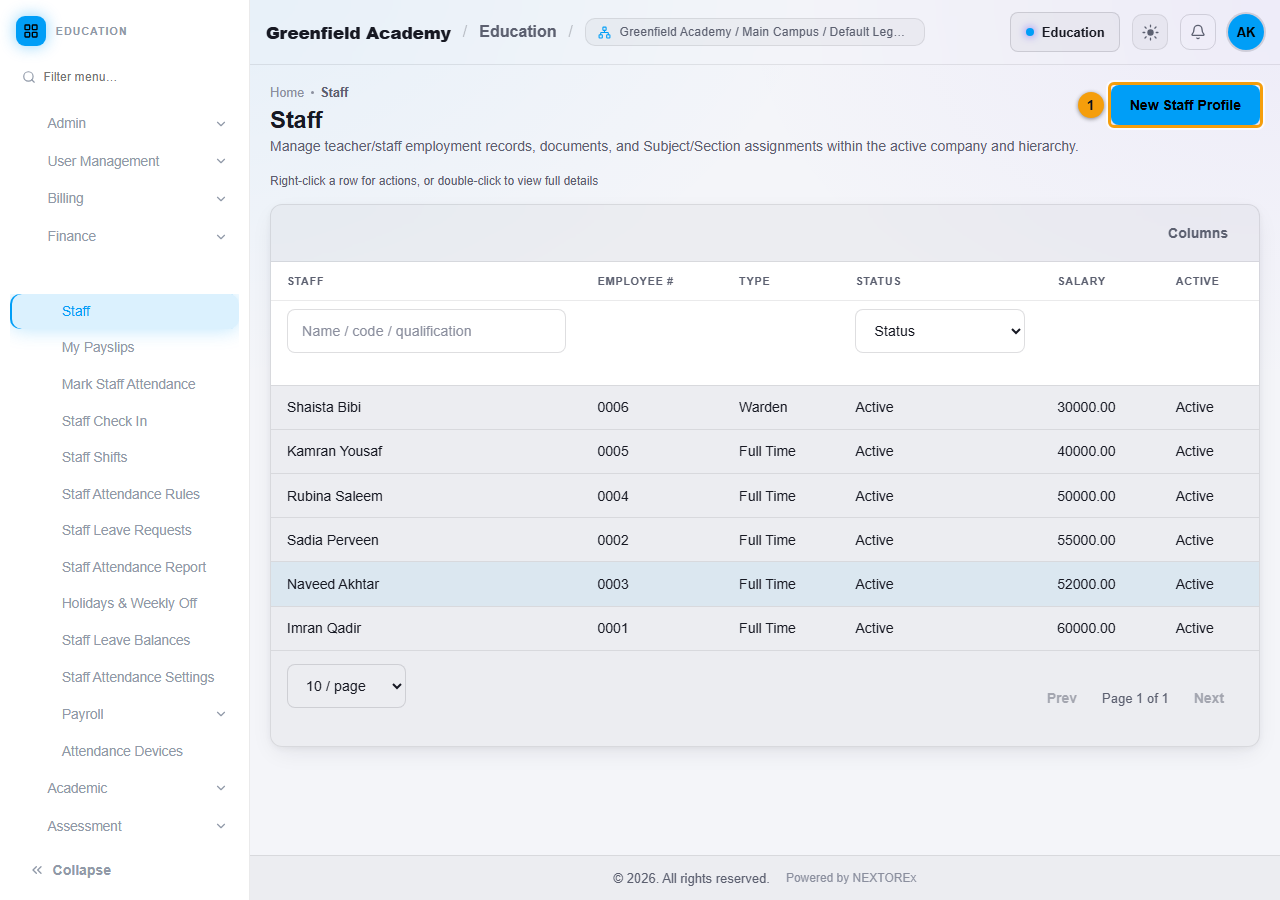Open the notifications bell

coord(1198,32)
